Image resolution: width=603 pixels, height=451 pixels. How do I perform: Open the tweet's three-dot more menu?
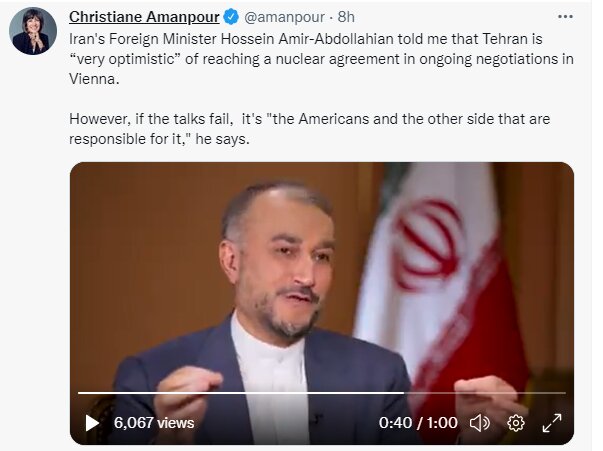tap(565, 17)
